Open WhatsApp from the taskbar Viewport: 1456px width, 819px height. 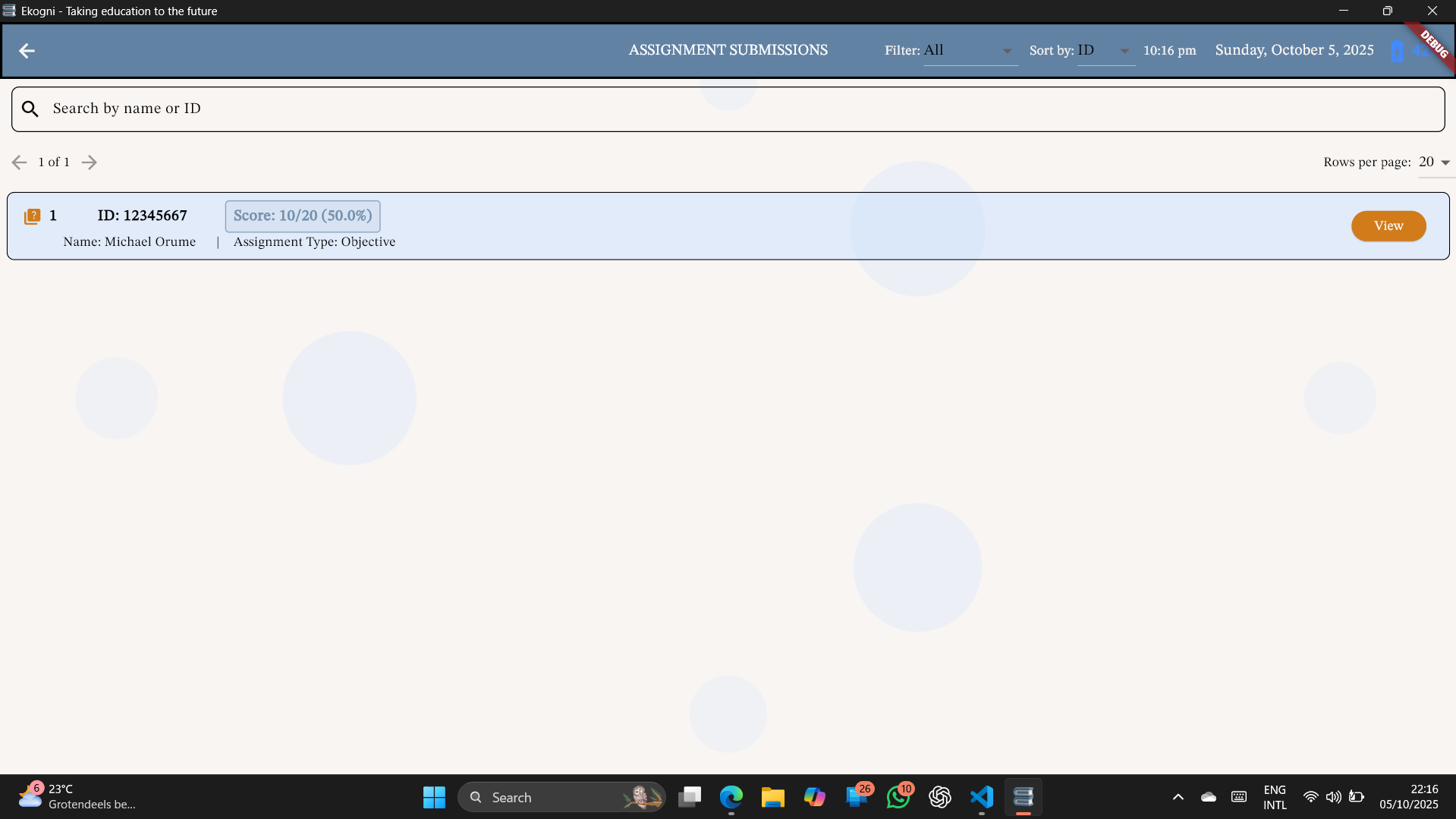click(898, 797)
